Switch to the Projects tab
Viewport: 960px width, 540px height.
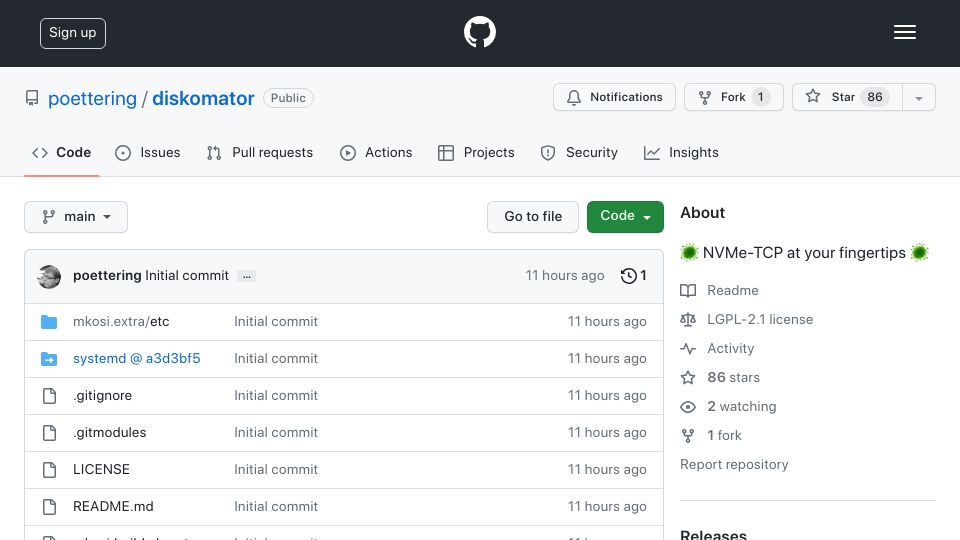(476, 152)
